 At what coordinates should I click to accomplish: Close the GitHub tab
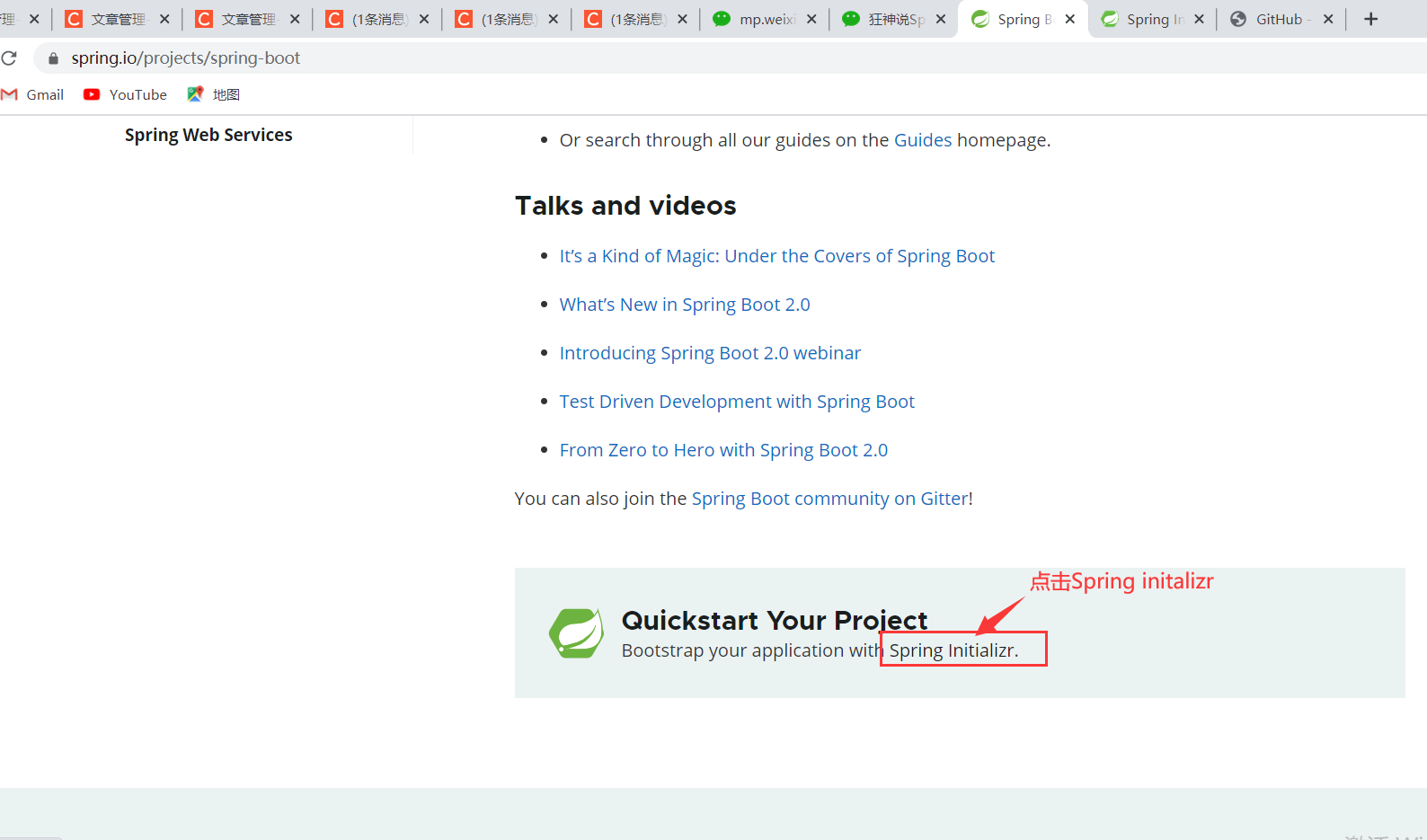pyautogui.click(x=1328, y=19)
